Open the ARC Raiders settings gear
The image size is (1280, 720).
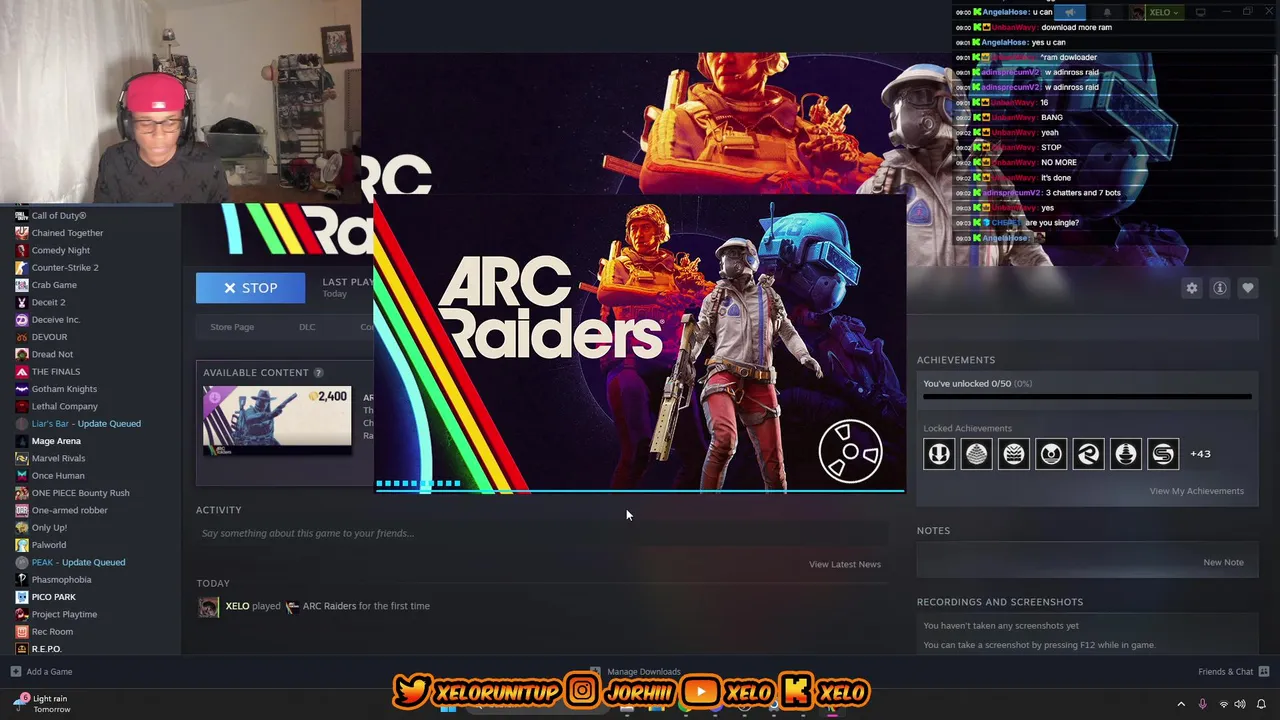(x=1192, y=288)
